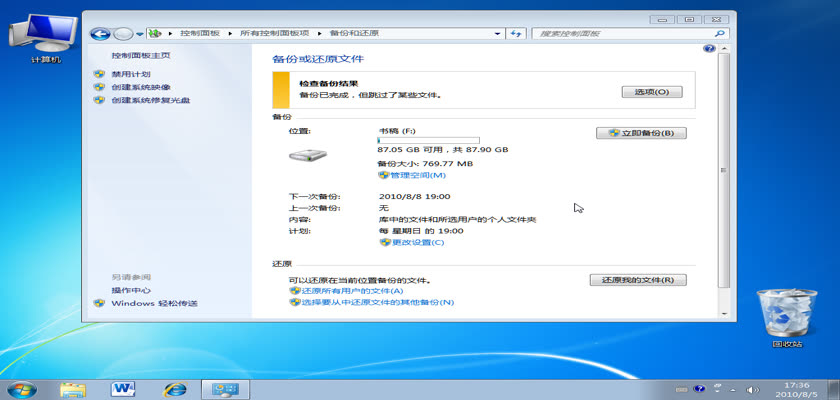840x400 pixels.
Task: Open the recent pages dropdown arrow
Action: click(x=139, y=34)
